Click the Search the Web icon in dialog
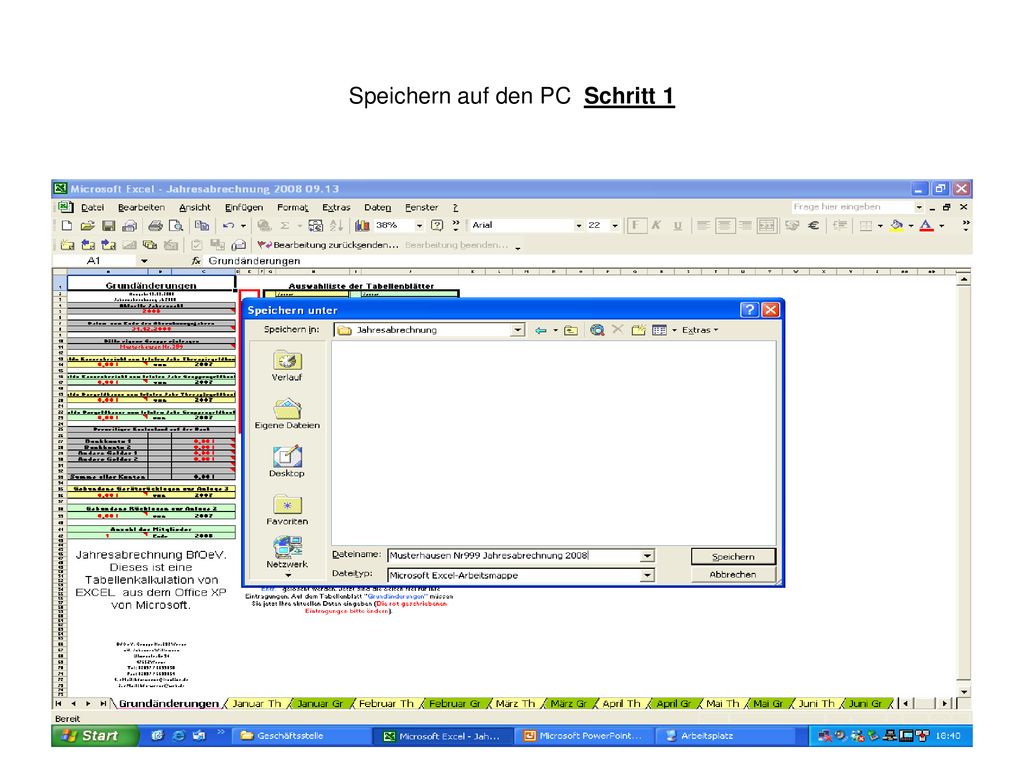This screenshot has height=768, width=1024. pos(597,330)
